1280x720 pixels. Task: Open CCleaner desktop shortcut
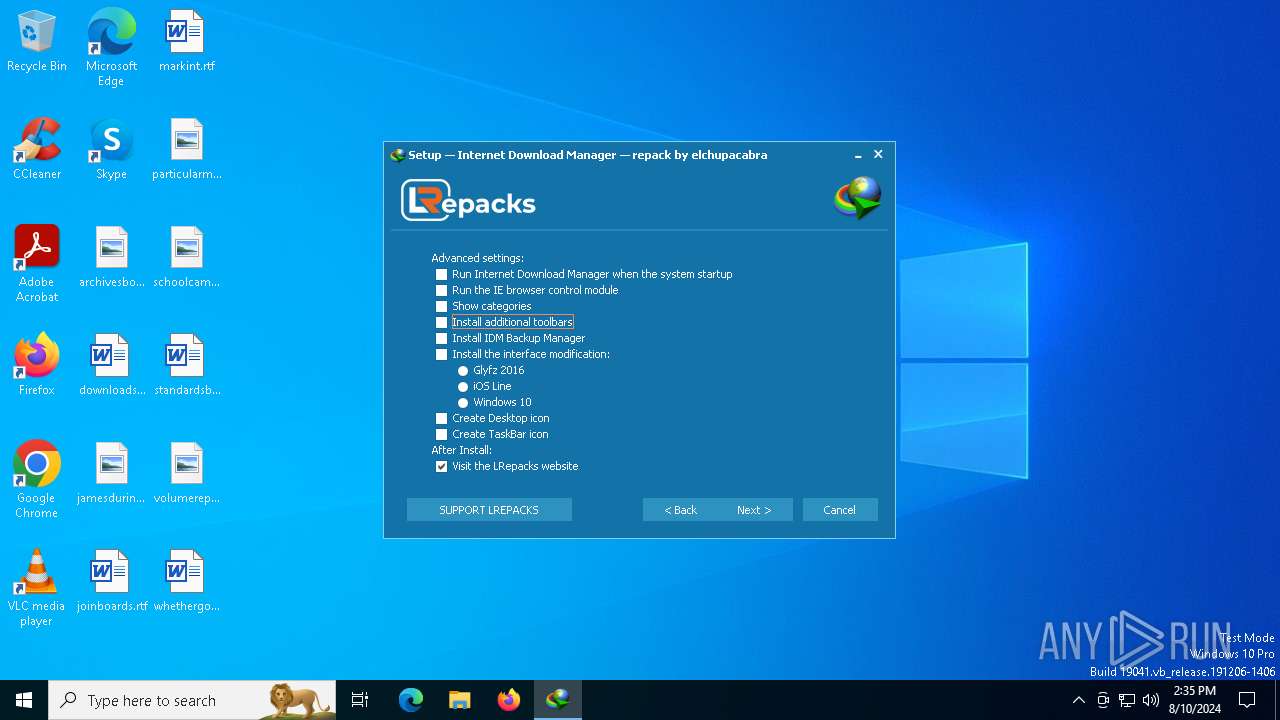37,150
